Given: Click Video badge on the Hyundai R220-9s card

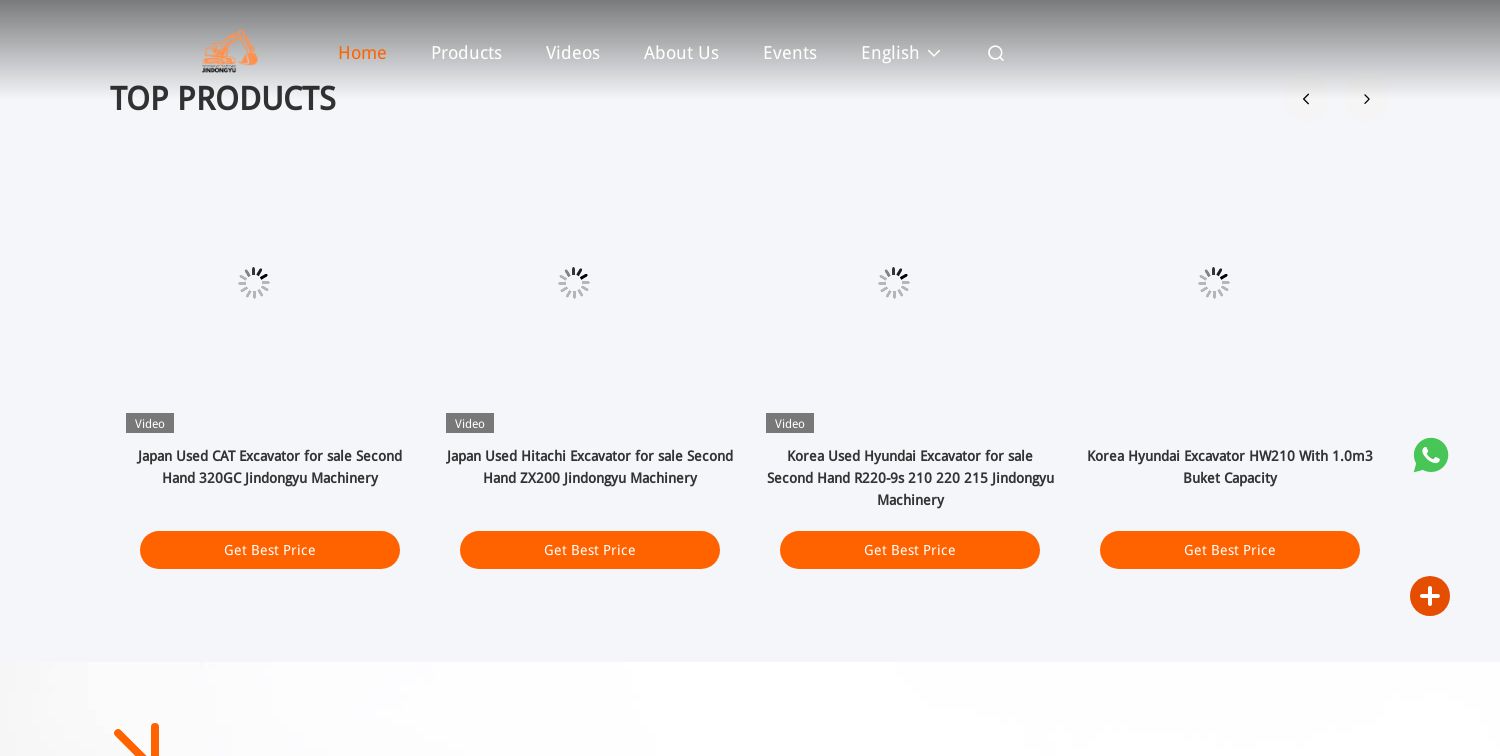Looking at the screenshot, I should (x=789, y=423).
